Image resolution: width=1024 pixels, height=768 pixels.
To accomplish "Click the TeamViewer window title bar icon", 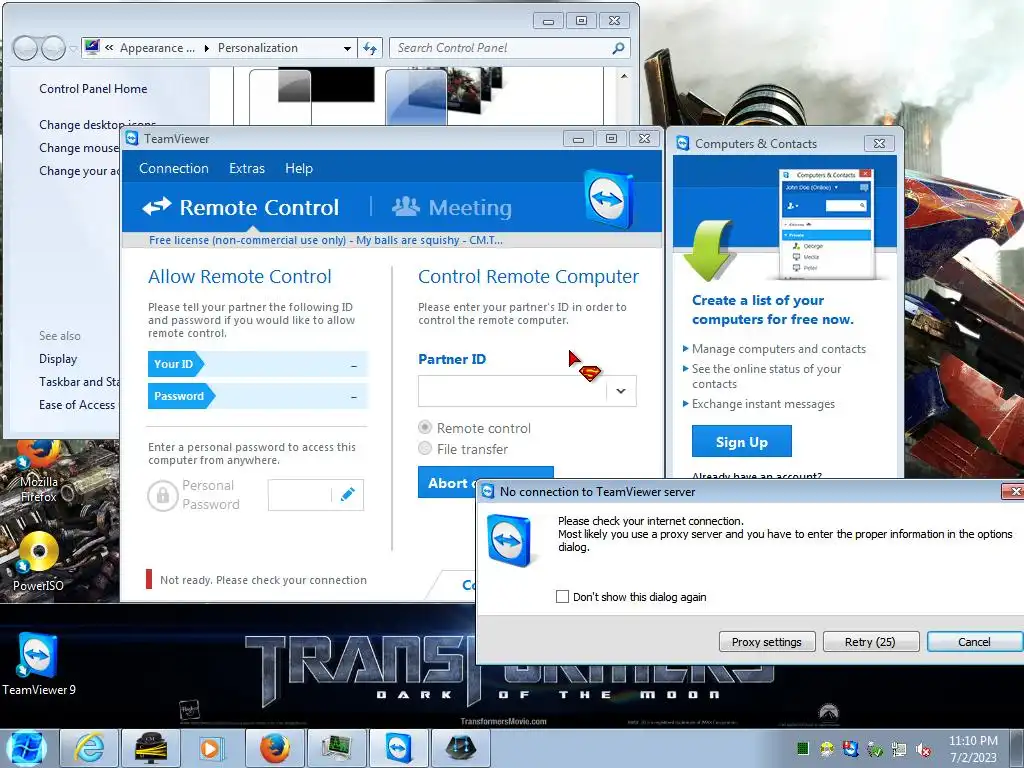I will [132, 138].
